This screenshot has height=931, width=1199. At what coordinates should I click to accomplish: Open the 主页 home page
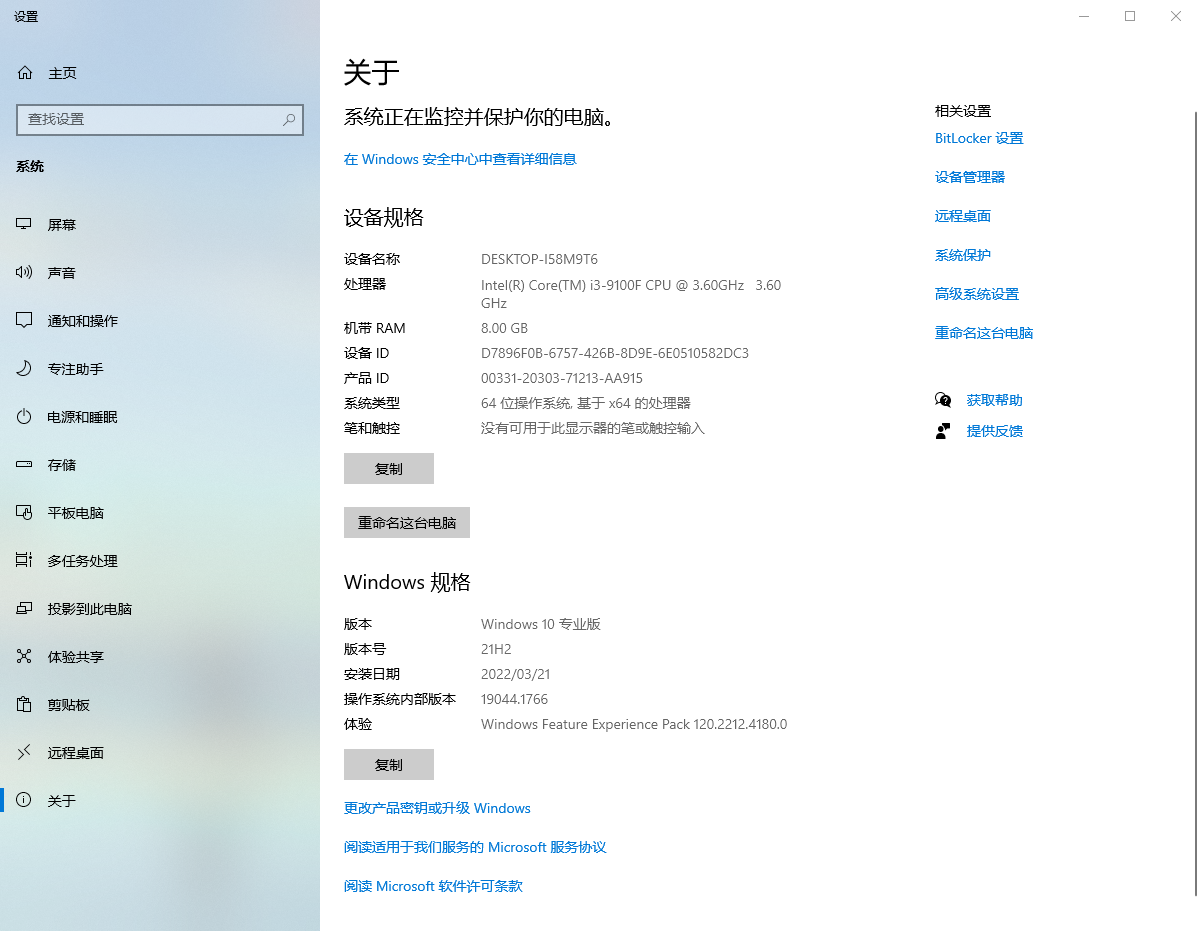(62, 73)
